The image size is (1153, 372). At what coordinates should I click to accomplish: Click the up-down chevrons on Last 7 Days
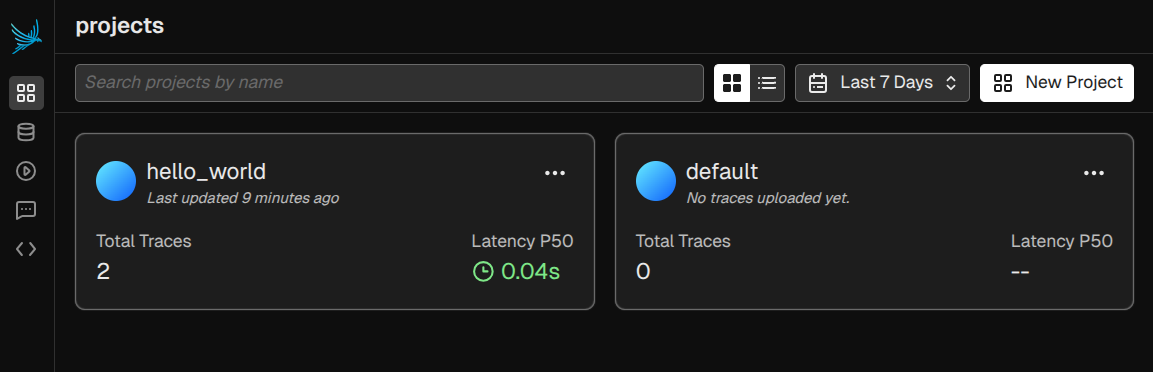coord(951,83)
